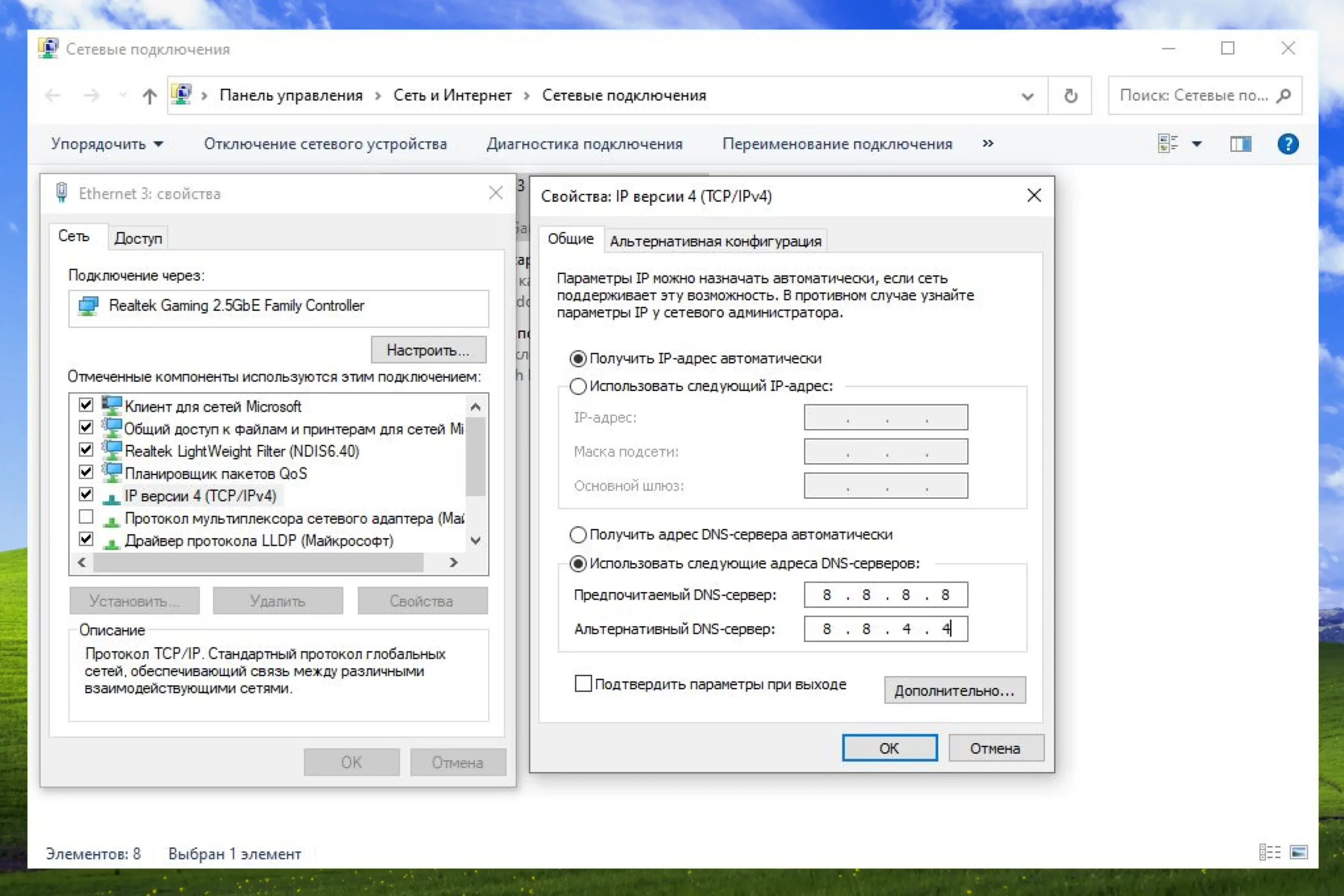Switch to large icons view in status bar
The height and width of the screenshot is (896, 1344).
1298,852
